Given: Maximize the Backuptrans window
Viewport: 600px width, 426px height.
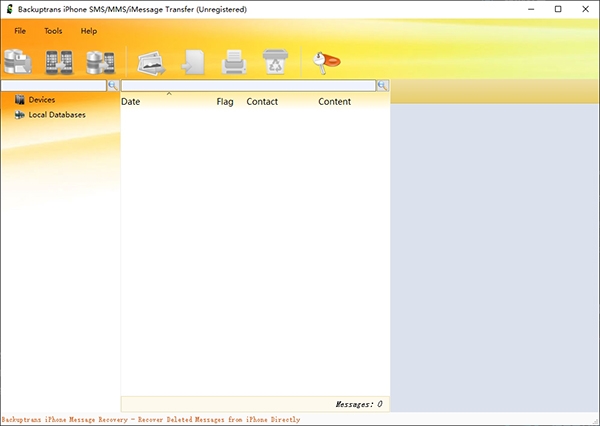Looking at the screenshot, I should click(x=558, y=9).
